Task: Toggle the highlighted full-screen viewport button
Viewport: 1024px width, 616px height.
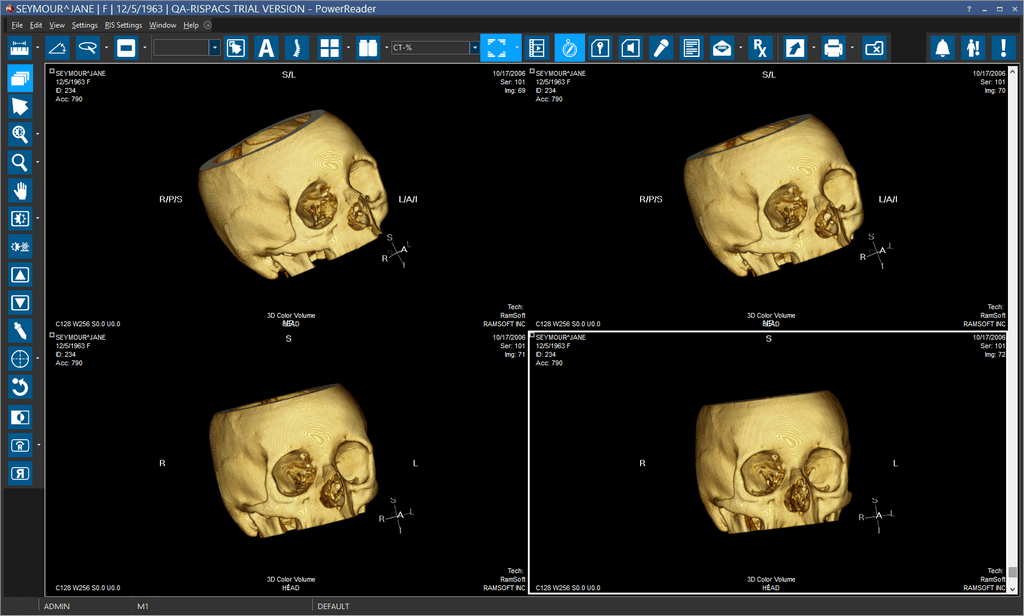Action: point(495,47)
